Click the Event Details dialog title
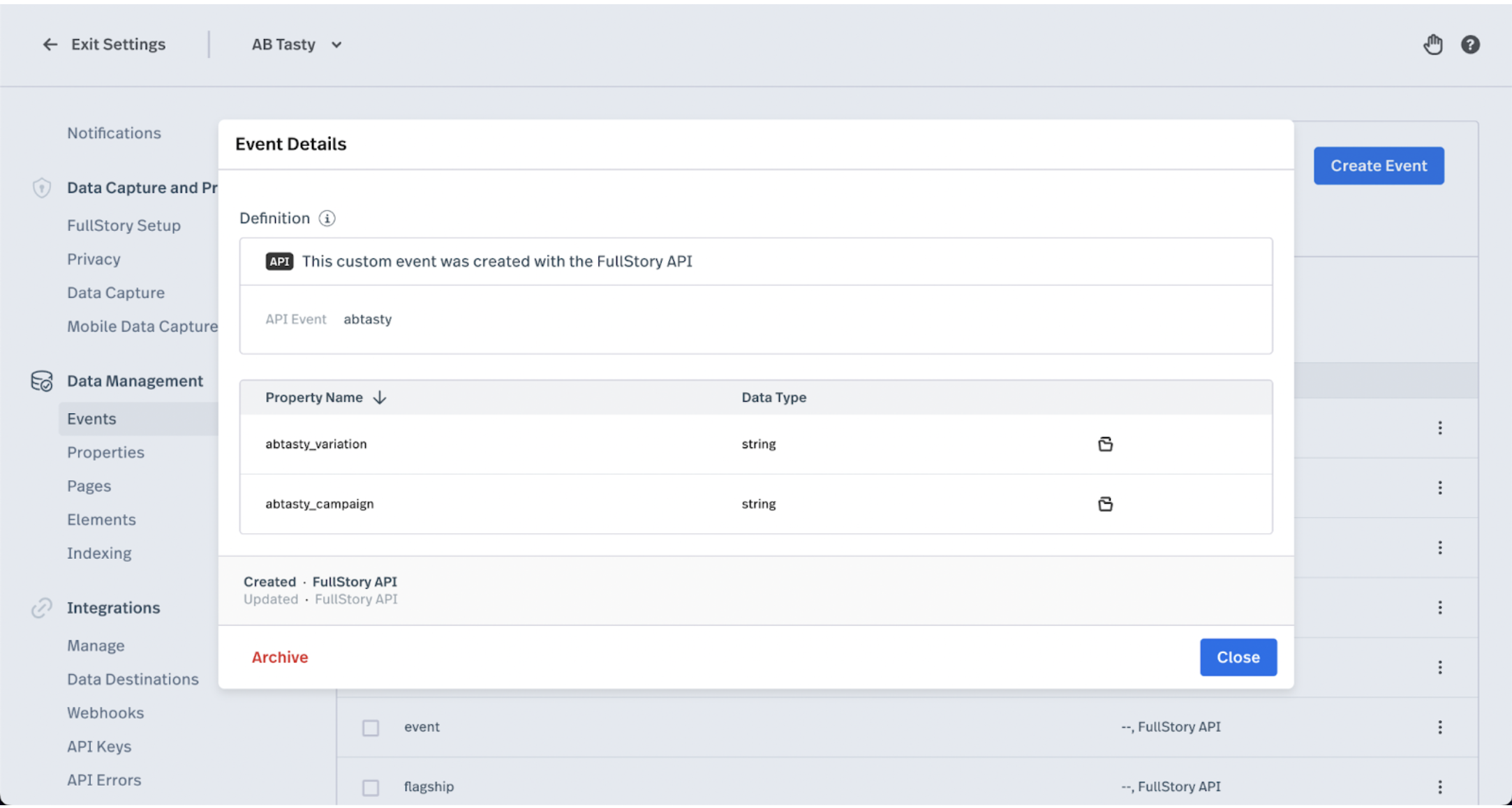Image resolution: width=1512 pixels, height=808 pixels. click(290, 144)
